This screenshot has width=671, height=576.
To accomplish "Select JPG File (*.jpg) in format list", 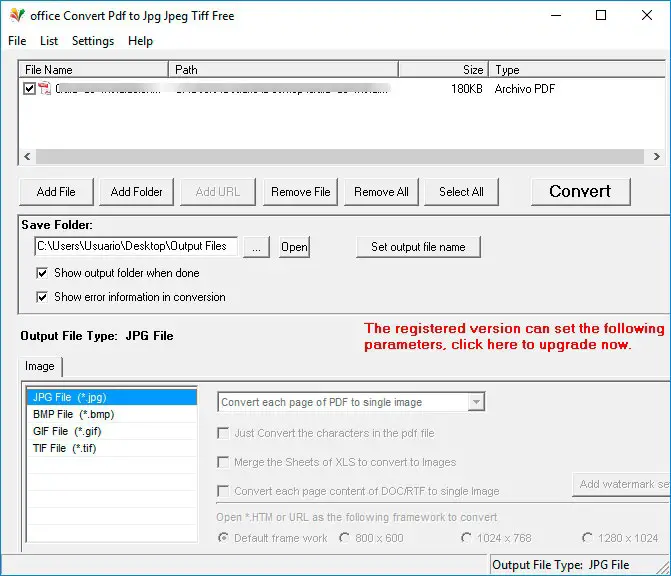I will pos(112,397).
